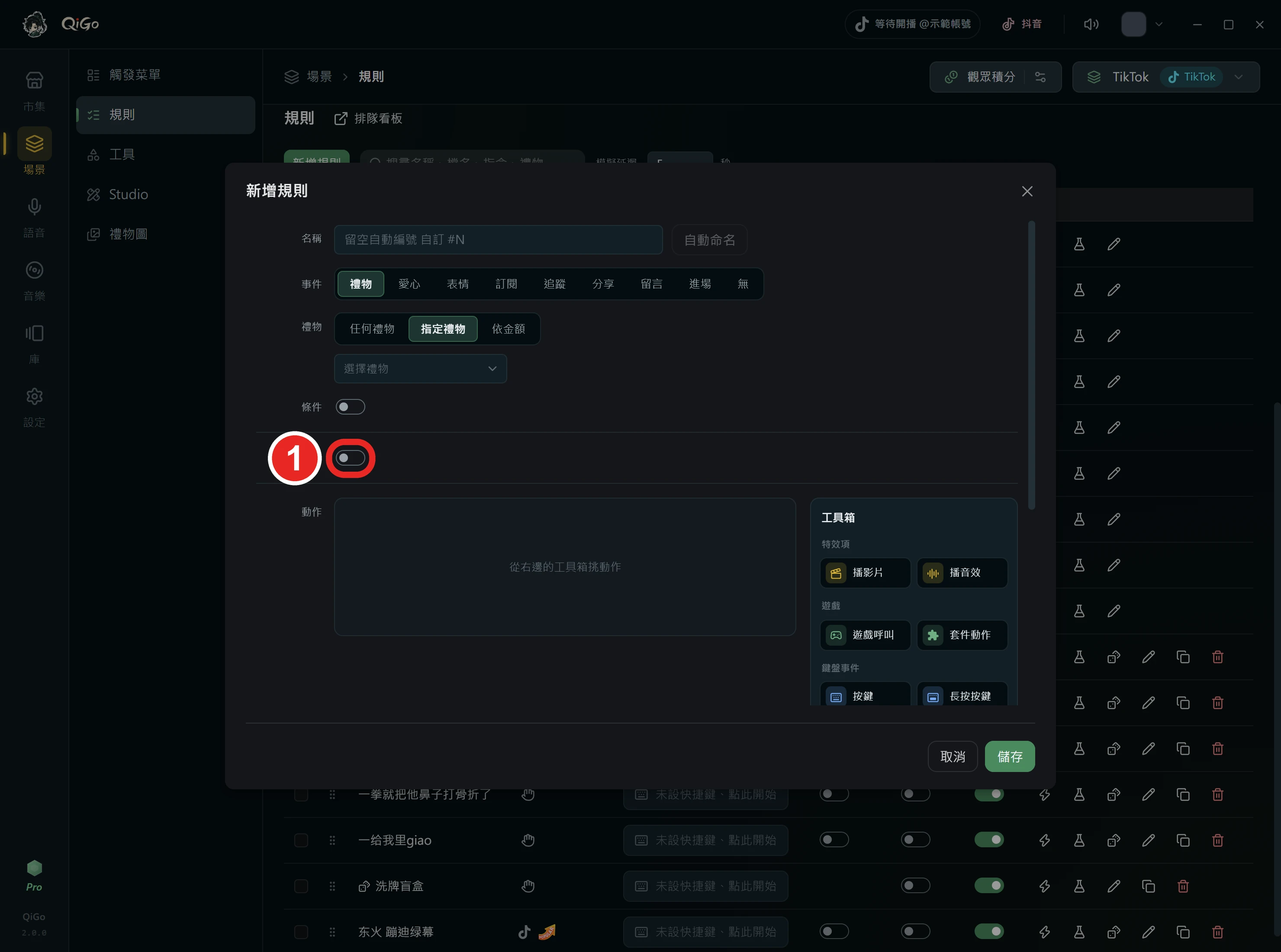Toggle the switch below the 條件 row
This screenshot has width=1281, height=952.
tap(351, 458)
